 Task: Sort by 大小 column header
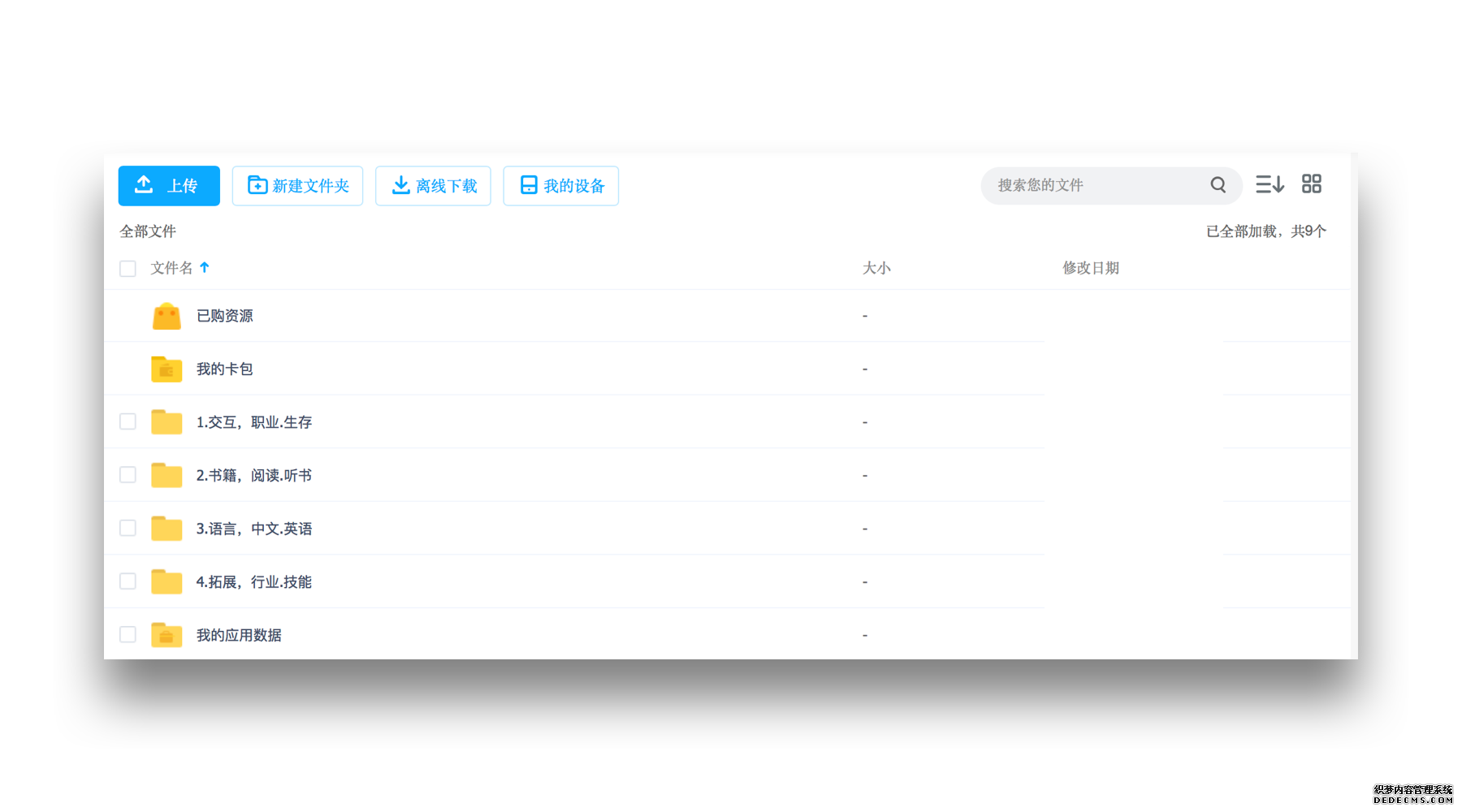876,268
